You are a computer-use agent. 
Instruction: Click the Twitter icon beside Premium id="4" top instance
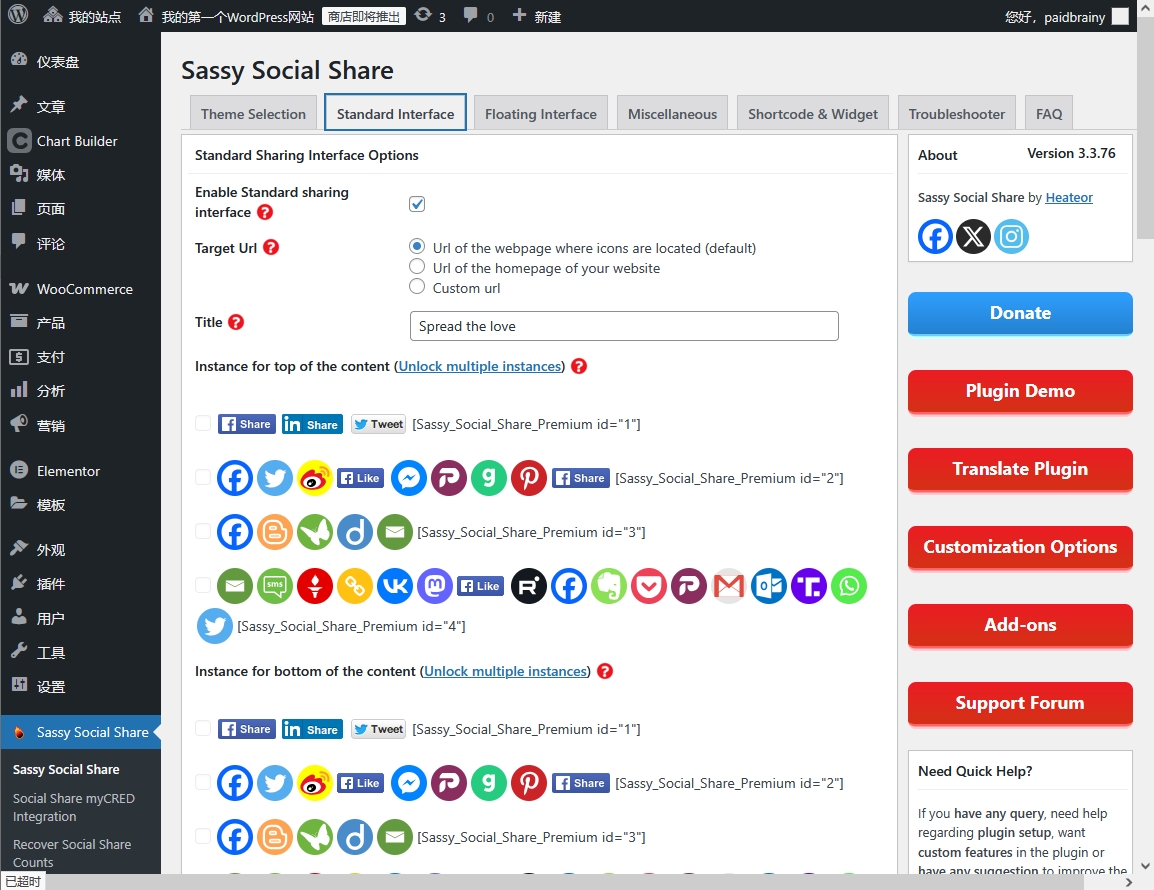pos(215,626)
